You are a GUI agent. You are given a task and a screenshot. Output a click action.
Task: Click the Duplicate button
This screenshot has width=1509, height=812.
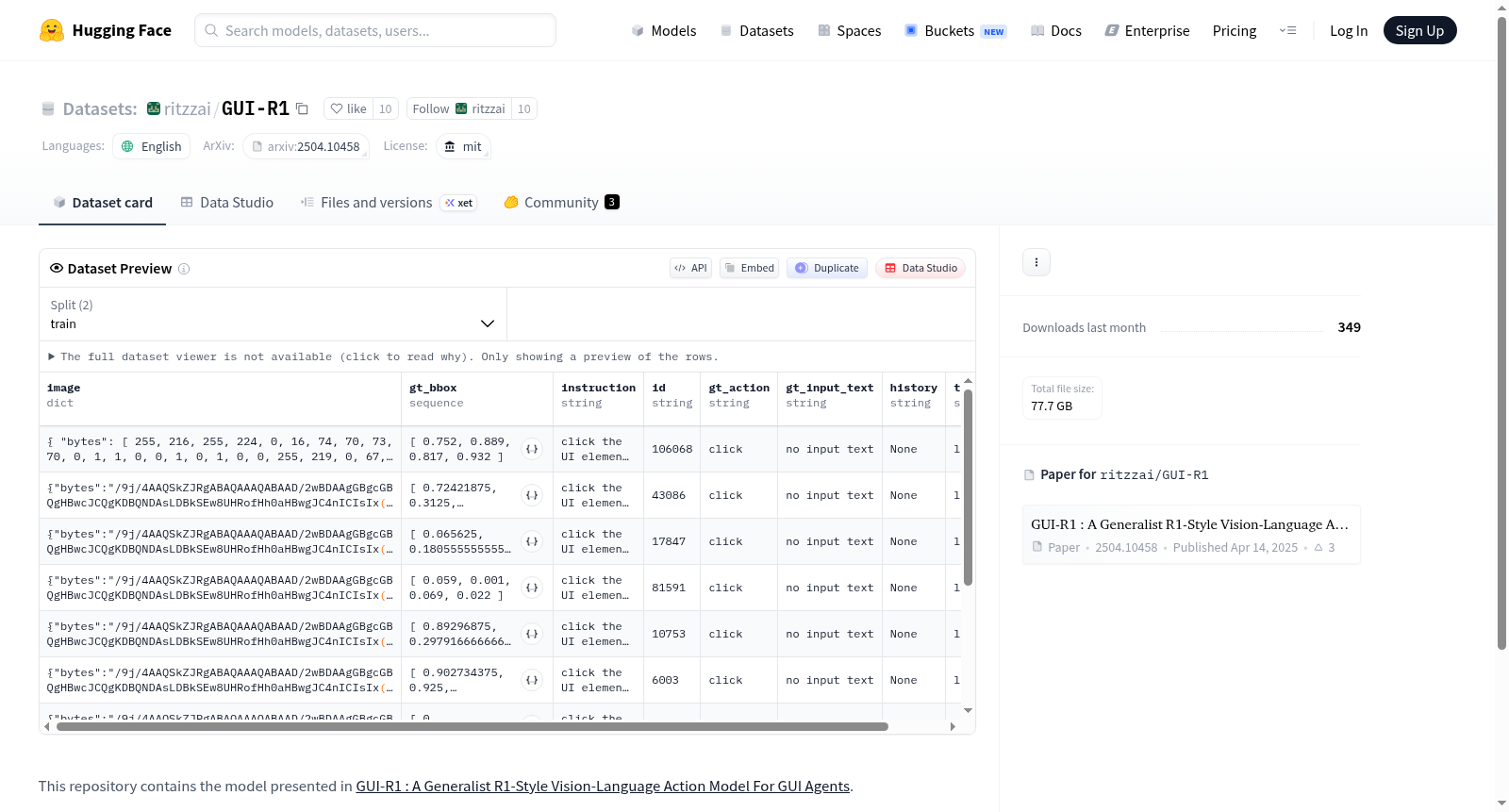826,268
